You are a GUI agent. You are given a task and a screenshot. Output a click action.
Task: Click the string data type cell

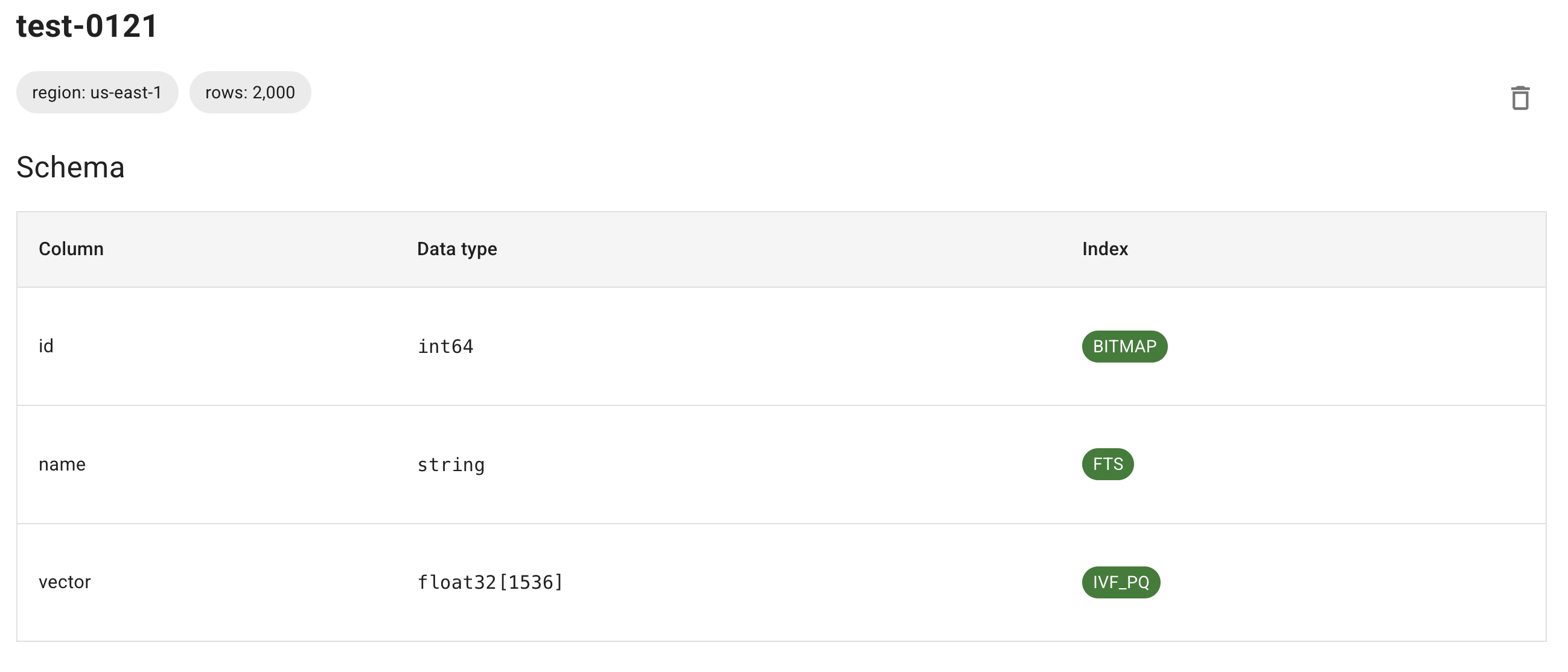click(450, 464)
